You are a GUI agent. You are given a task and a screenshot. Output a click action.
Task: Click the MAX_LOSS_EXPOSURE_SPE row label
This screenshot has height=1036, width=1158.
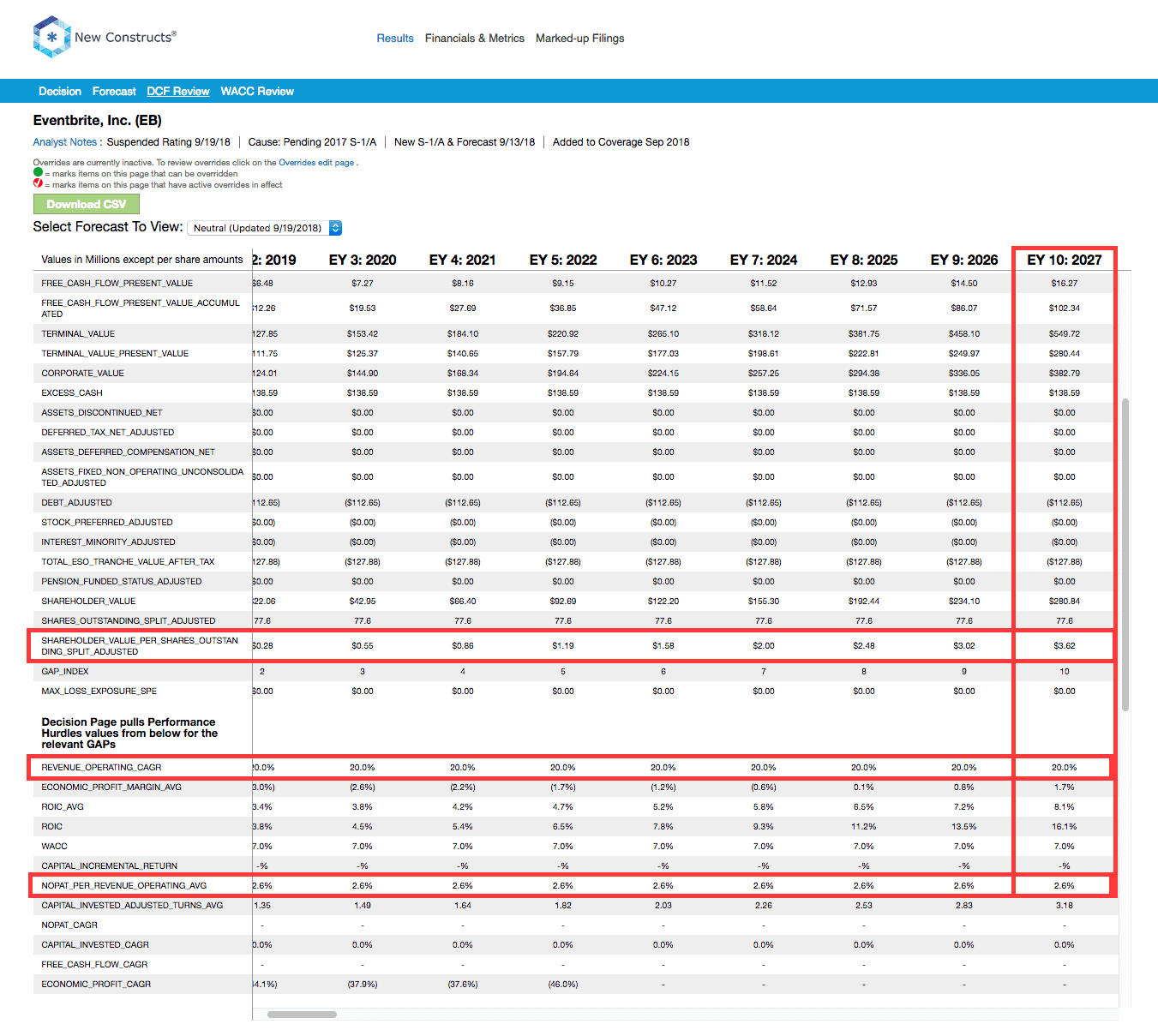coord(99,692)
